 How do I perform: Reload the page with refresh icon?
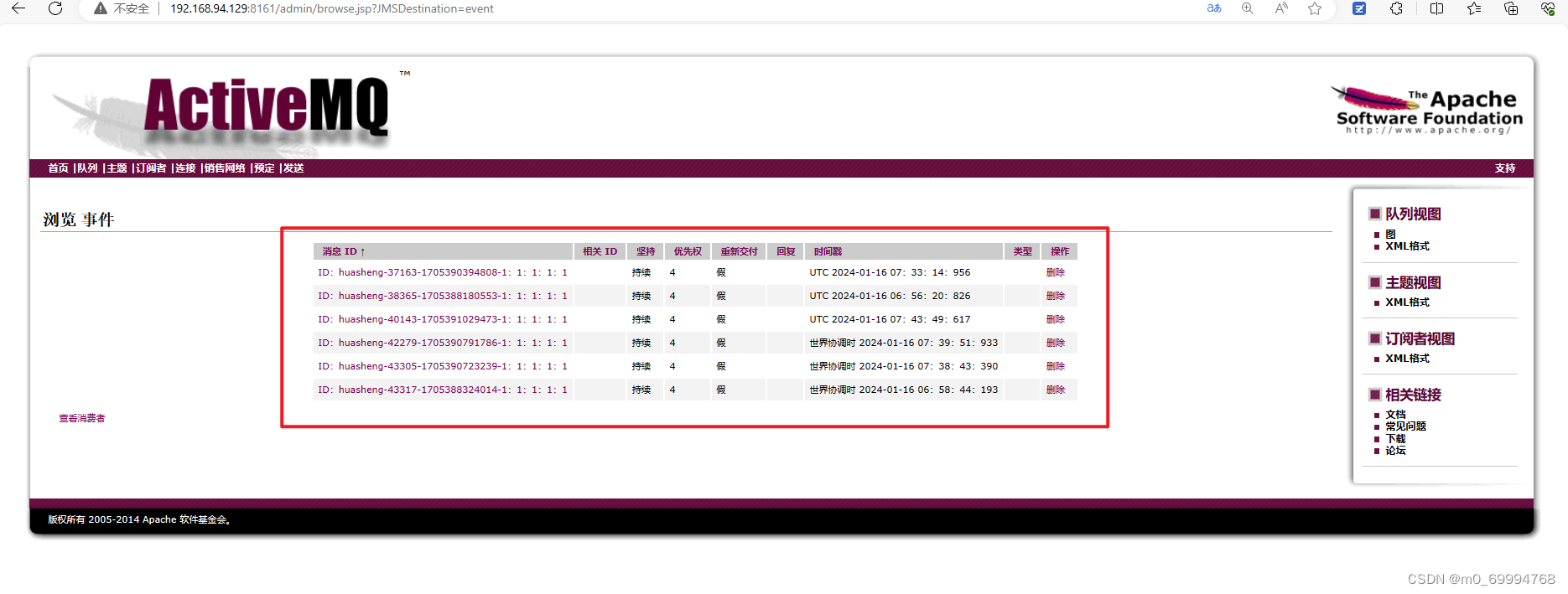click(55, 8)
